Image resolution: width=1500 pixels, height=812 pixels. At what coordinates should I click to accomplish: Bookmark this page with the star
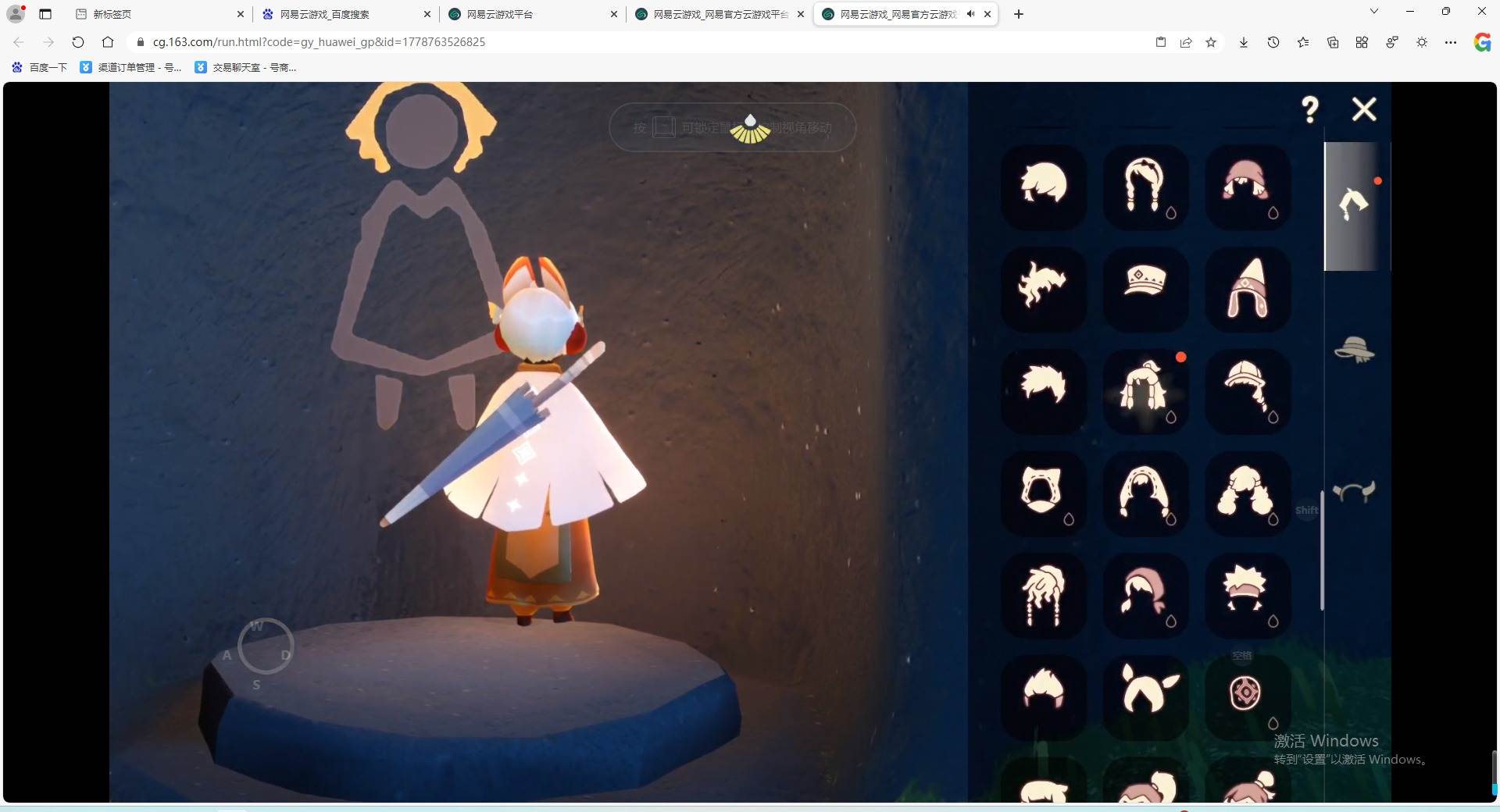point(1211,42)
